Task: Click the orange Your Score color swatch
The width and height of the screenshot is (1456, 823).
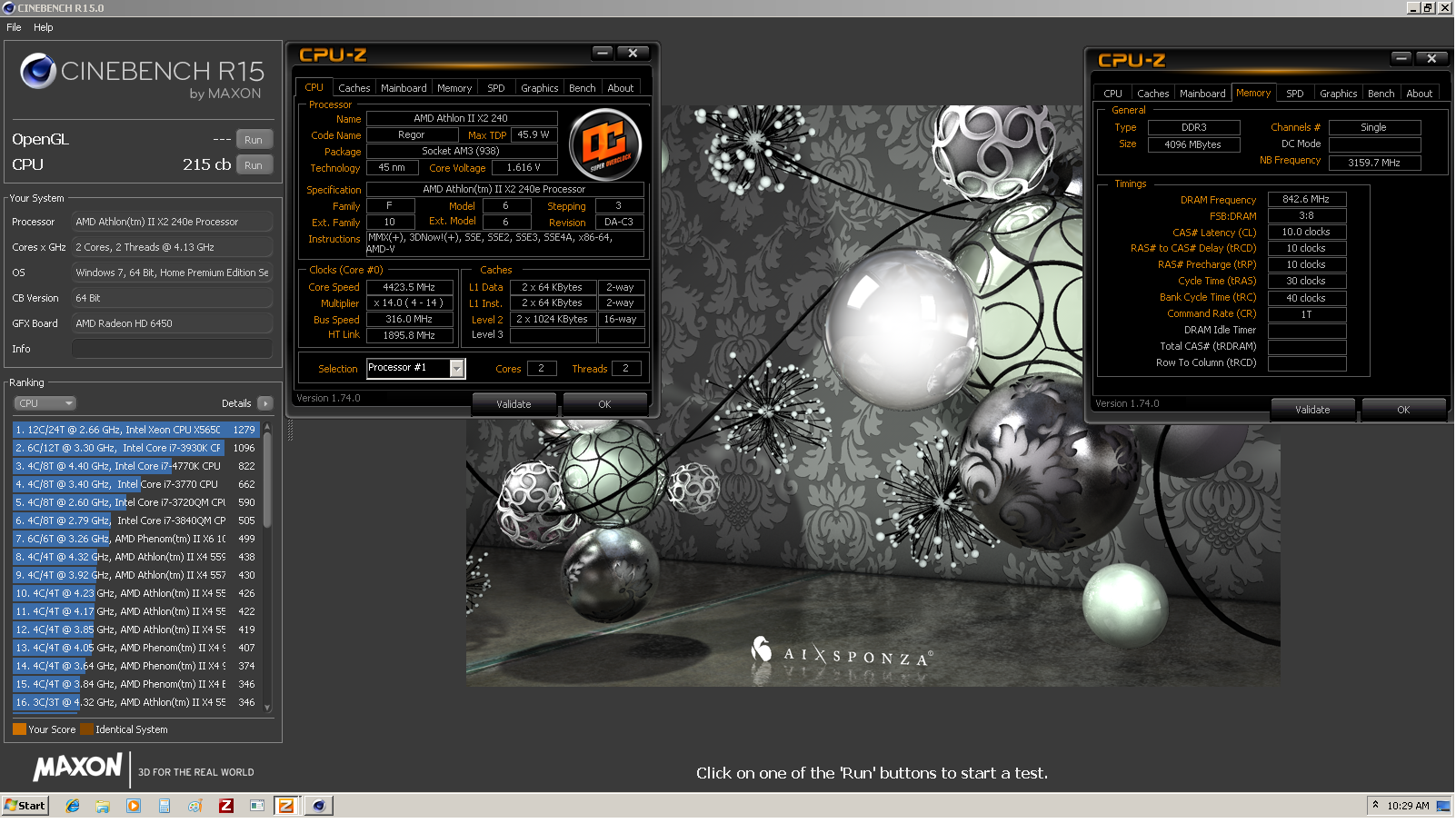Action: point(19,729)
